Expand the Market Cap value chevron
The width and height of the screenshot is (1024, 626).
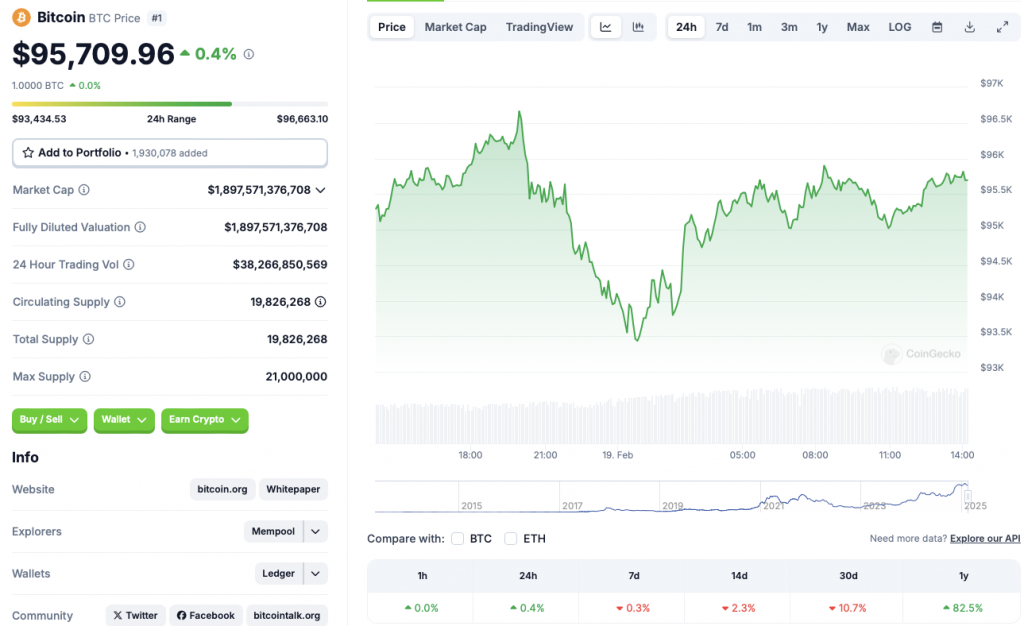(321, 191)
